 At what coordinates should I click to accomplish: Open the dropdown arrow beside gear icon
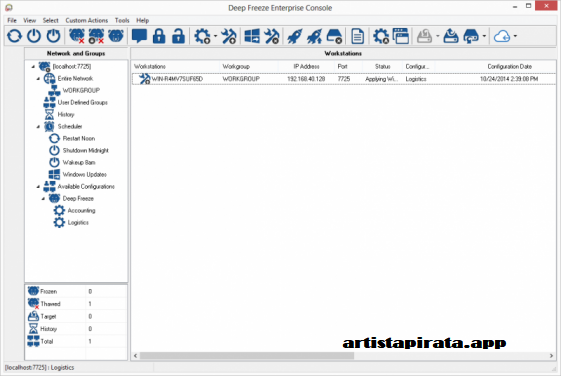click(x=215, y=36)
